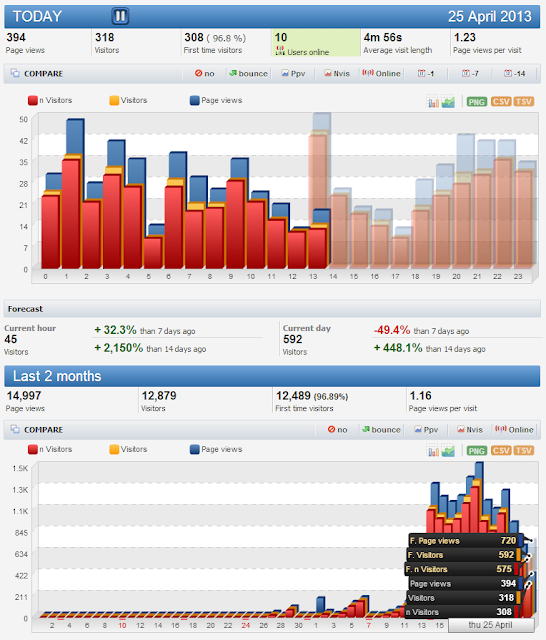Click the Last 2 months section header
546x640 pixels.
click(272, 376)
